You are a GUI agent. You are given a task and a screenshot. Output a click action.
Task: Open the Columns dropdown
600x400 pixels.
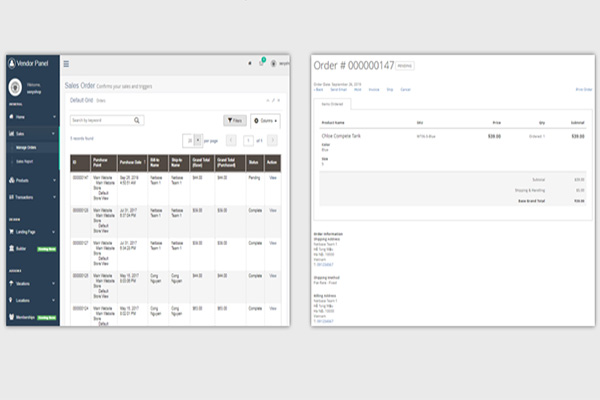(x=265, y=120)
